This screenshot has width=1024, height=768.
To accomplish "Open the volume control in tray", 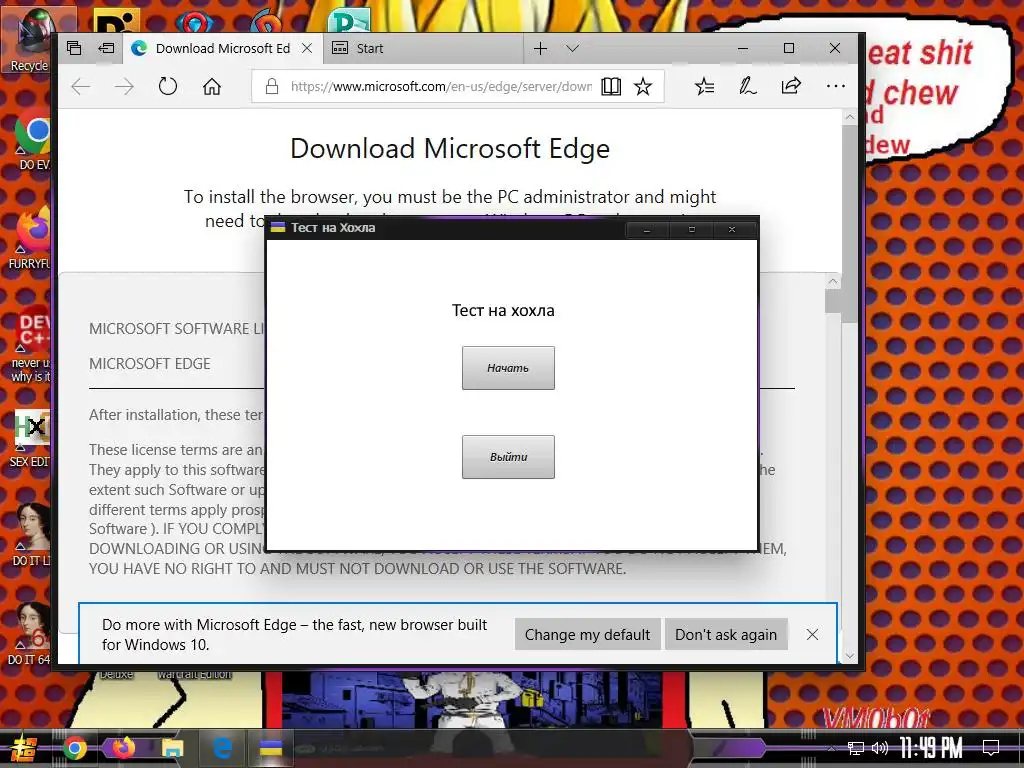I will point(879,748).
